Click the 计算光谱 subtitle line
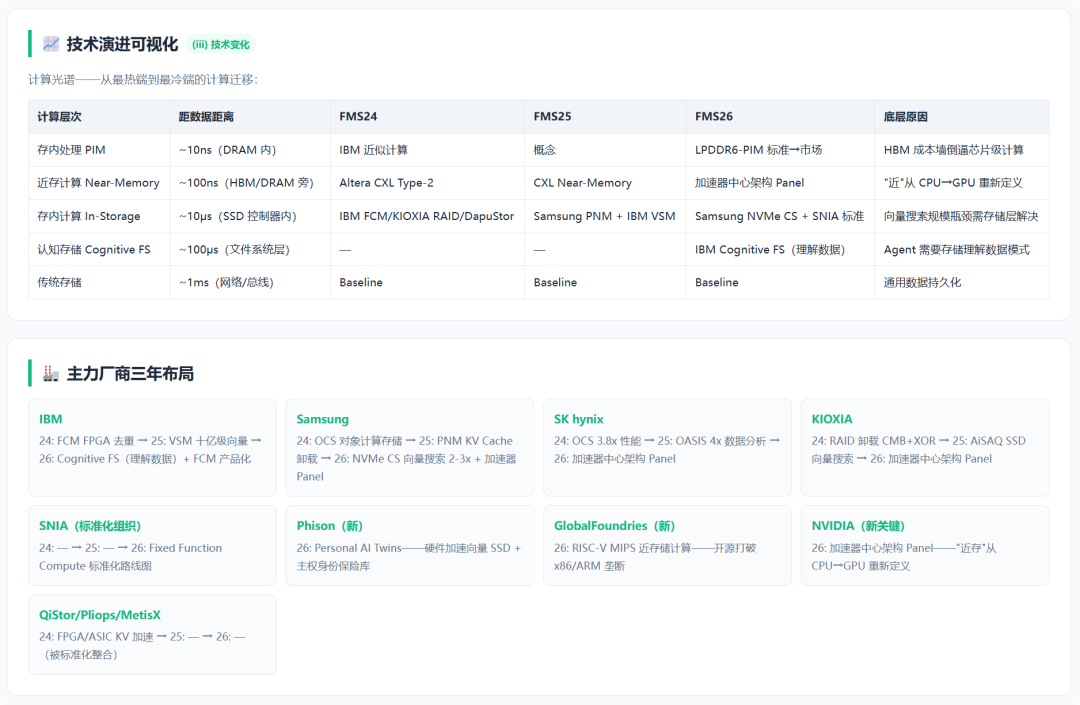This screenshot has width=1080, height=705. coord(143,79)
